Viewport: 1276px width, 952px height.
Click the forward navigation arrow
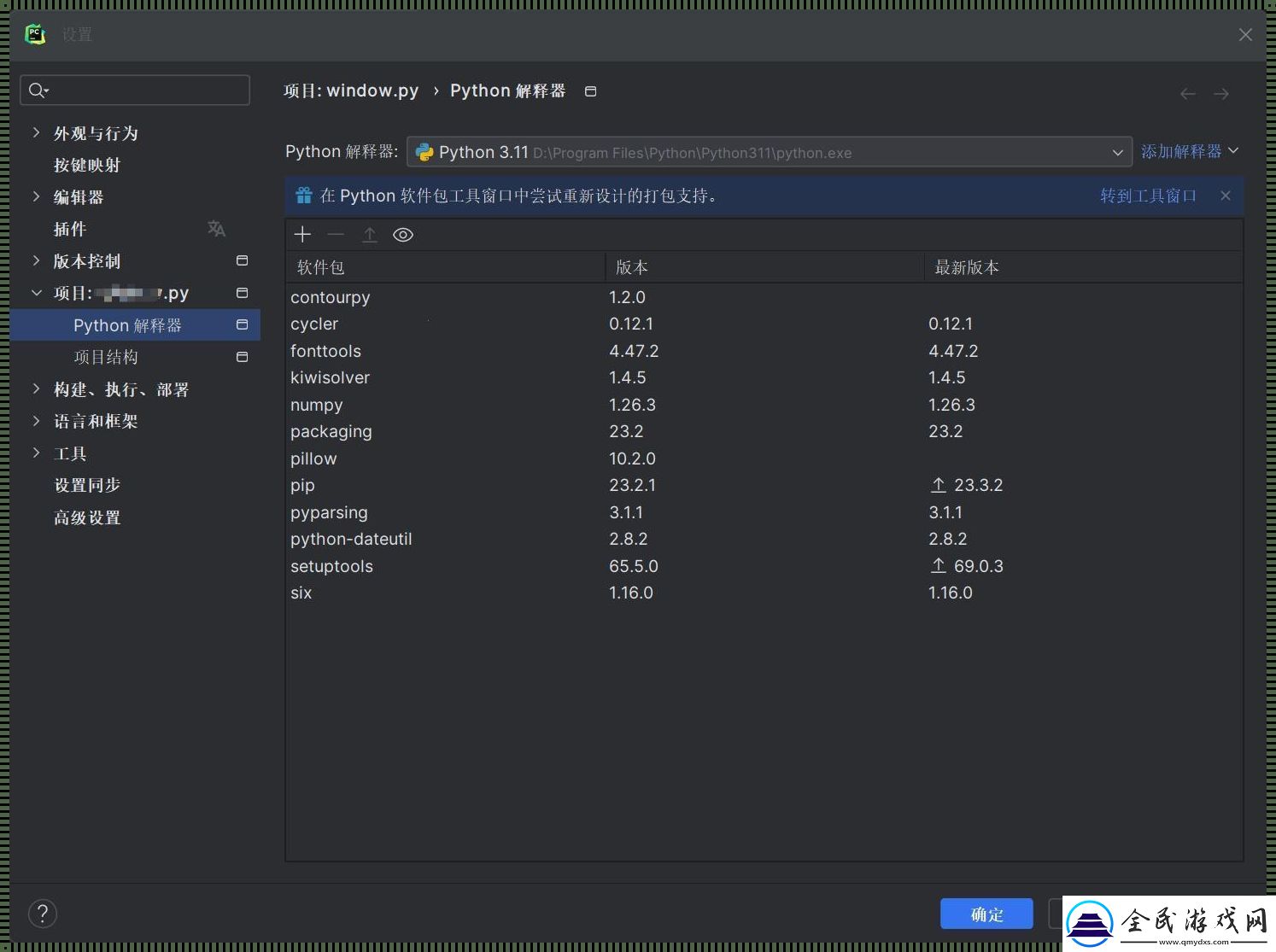pos(1221,94)
